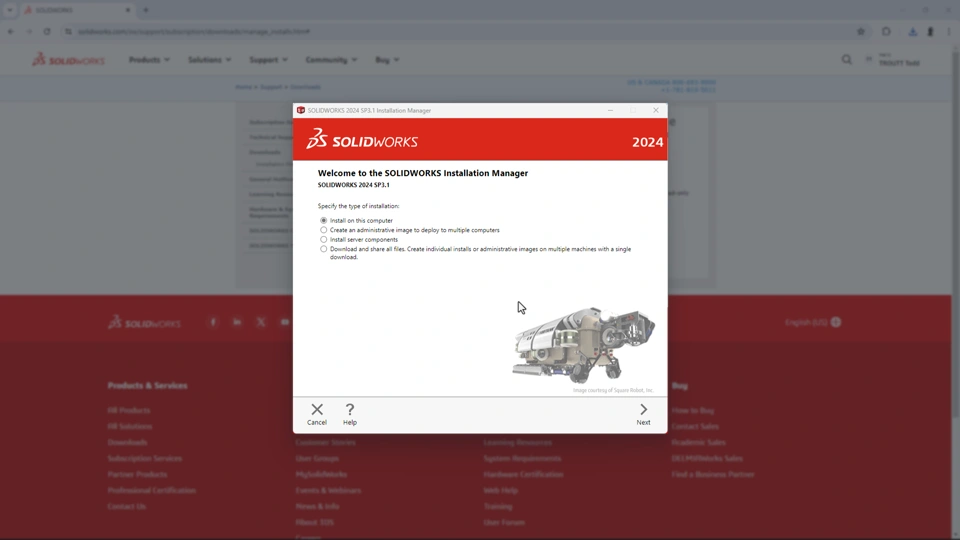The width and height of the screenshot is (960, 540).
Task: Expand Solutions menu on website
Action: click(209, 60)
